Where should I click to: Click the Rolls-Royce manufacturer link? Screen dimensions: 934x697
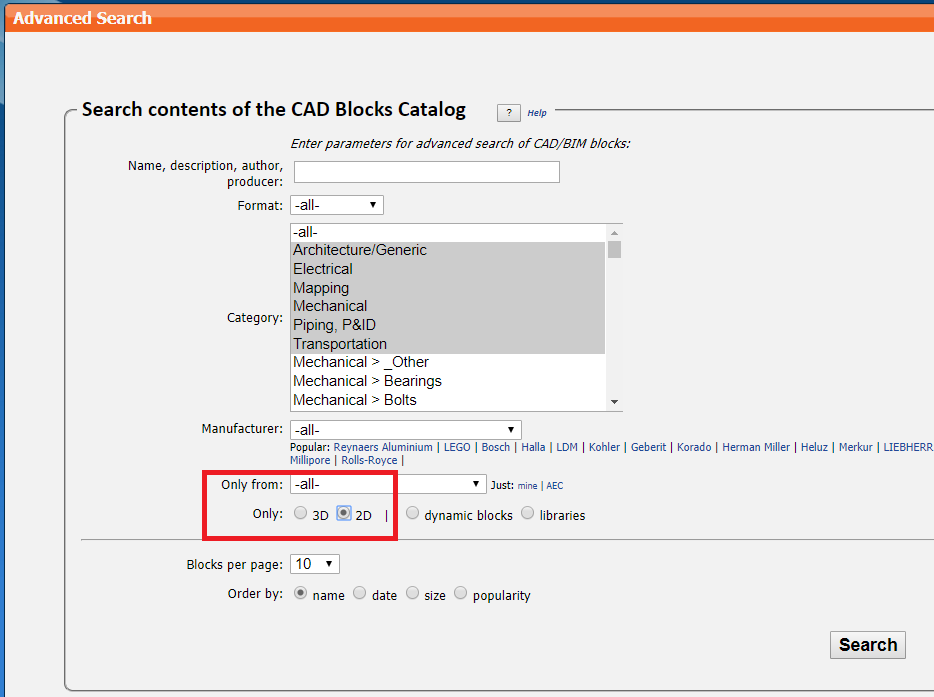point(369,460)
